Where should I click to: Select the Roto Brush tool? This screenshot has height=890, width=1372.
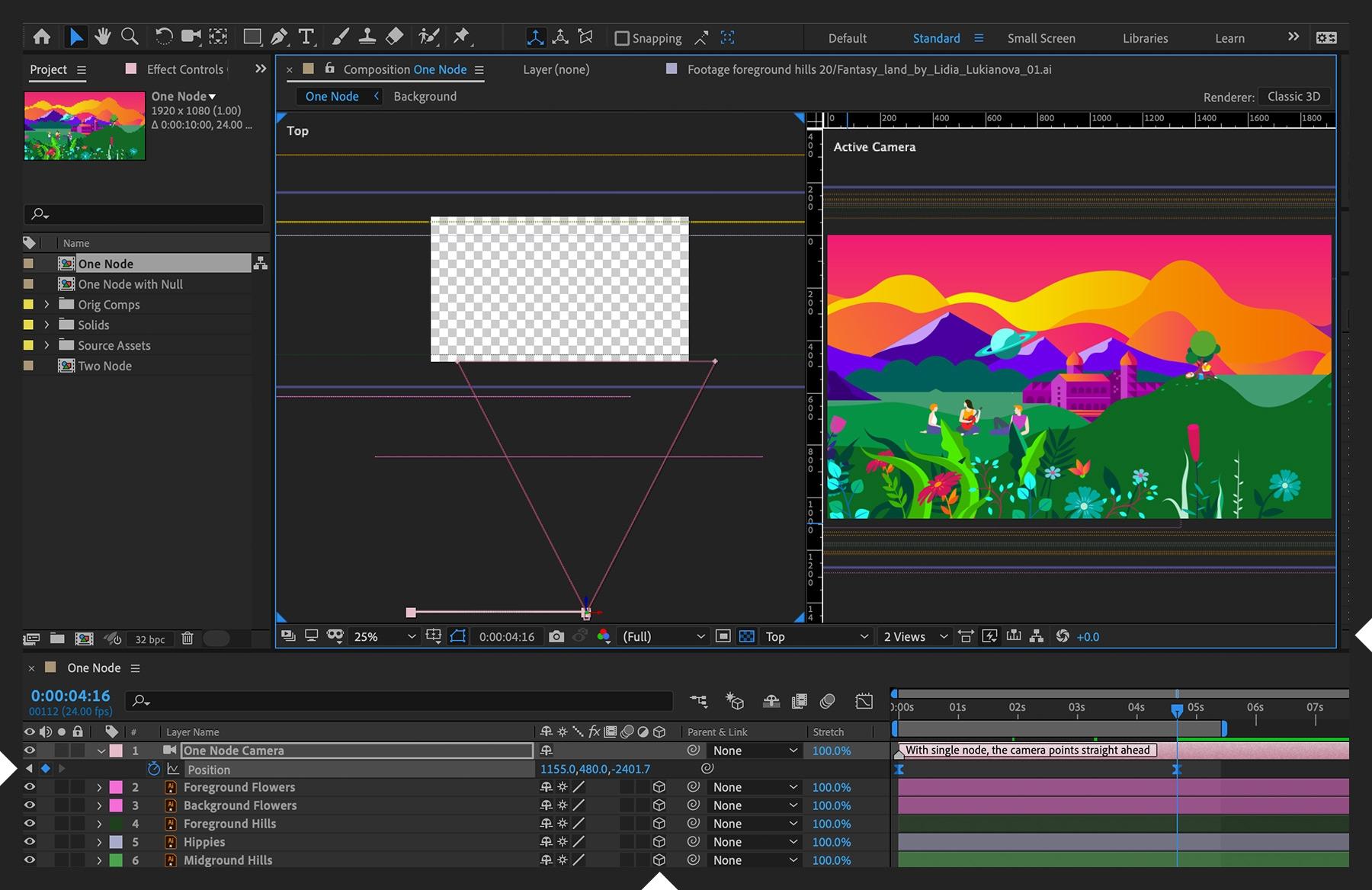coord(428,36)
